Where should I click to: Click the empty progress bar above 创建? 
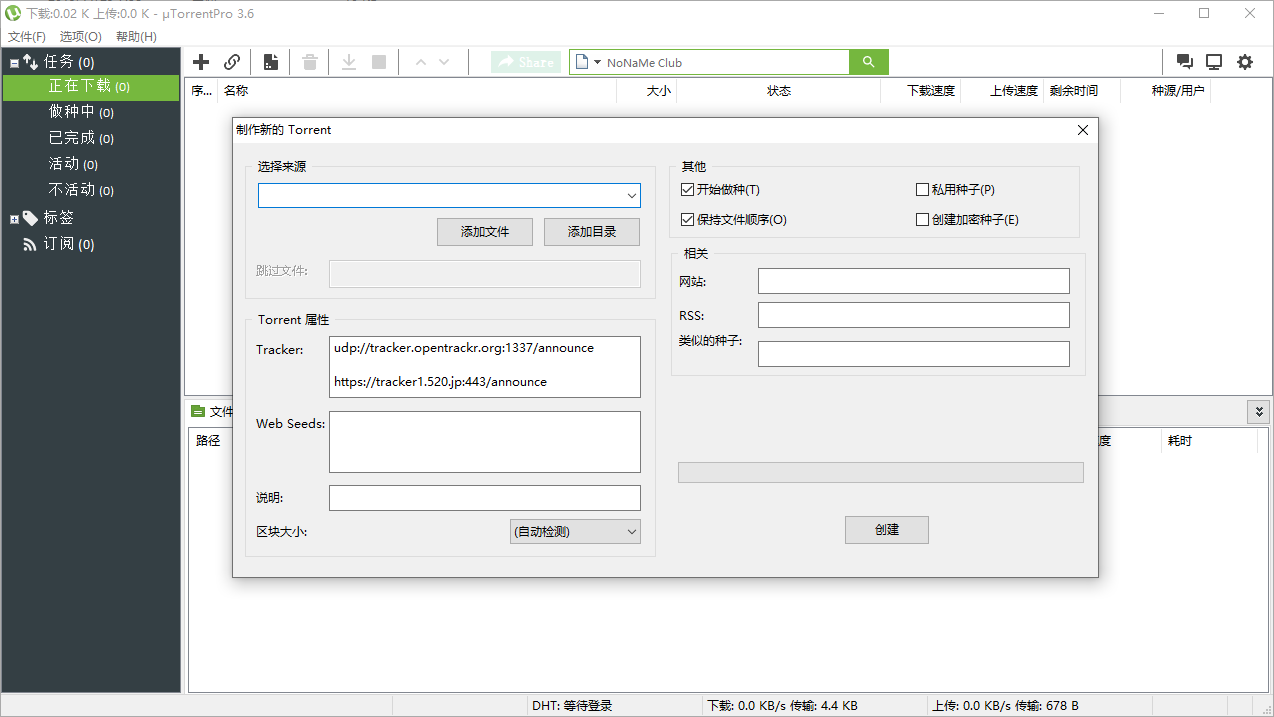pyautogui.click(x=880, y=472)
